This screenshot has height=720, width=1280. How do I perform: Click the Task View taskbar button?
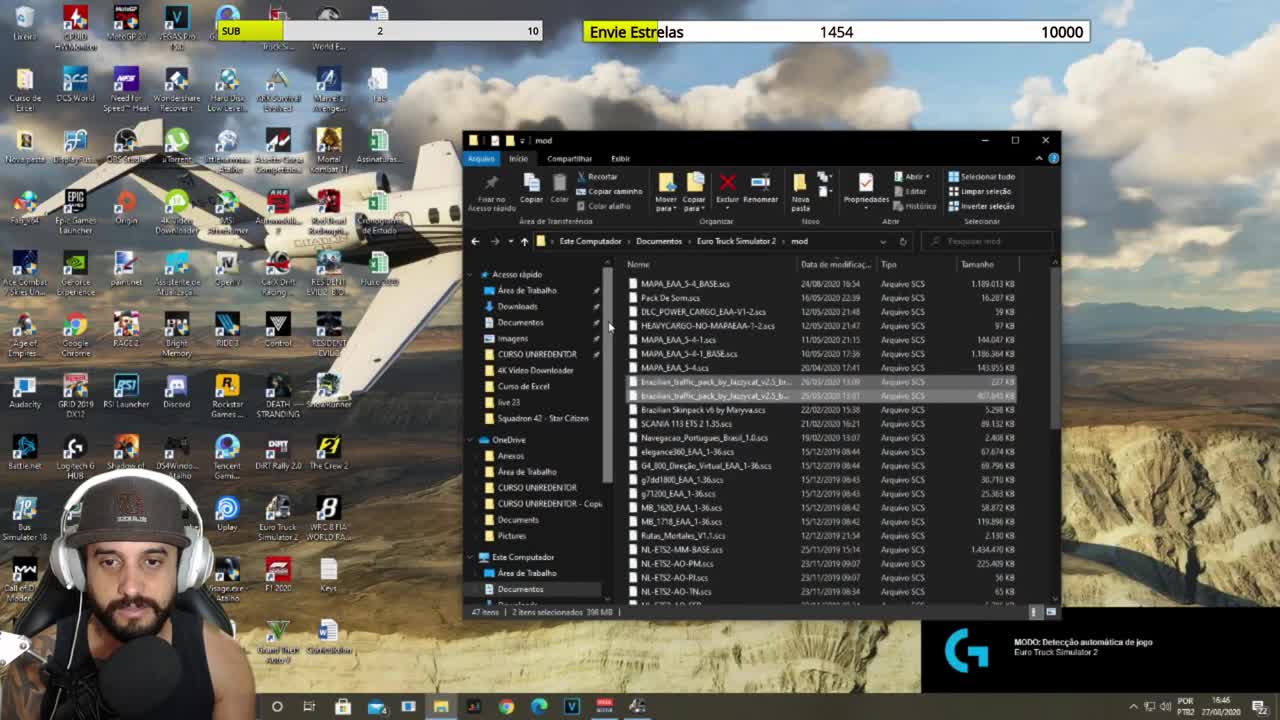(x=310, y=706)
